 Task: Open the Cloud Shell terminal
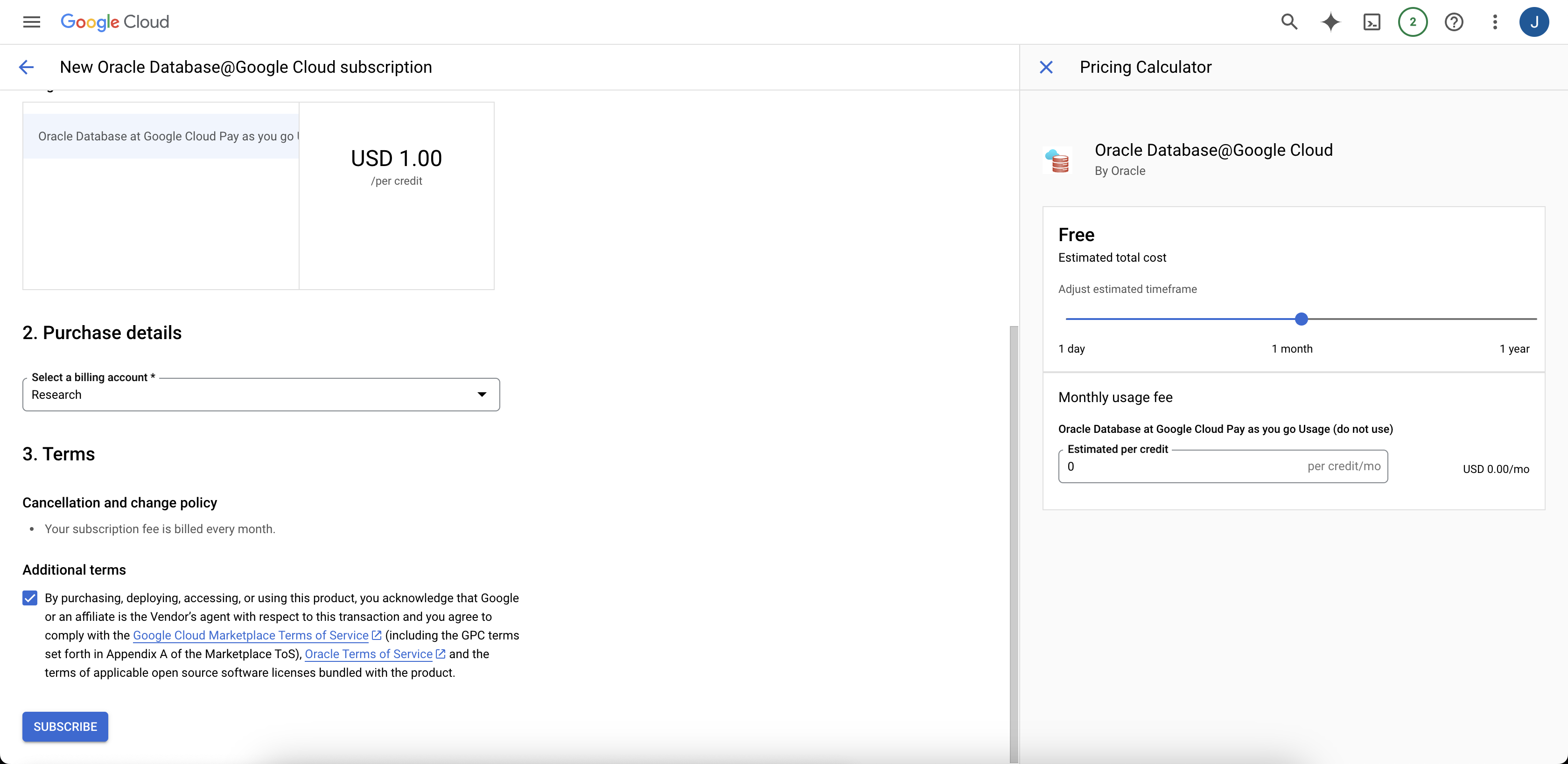pos(1372,22)
